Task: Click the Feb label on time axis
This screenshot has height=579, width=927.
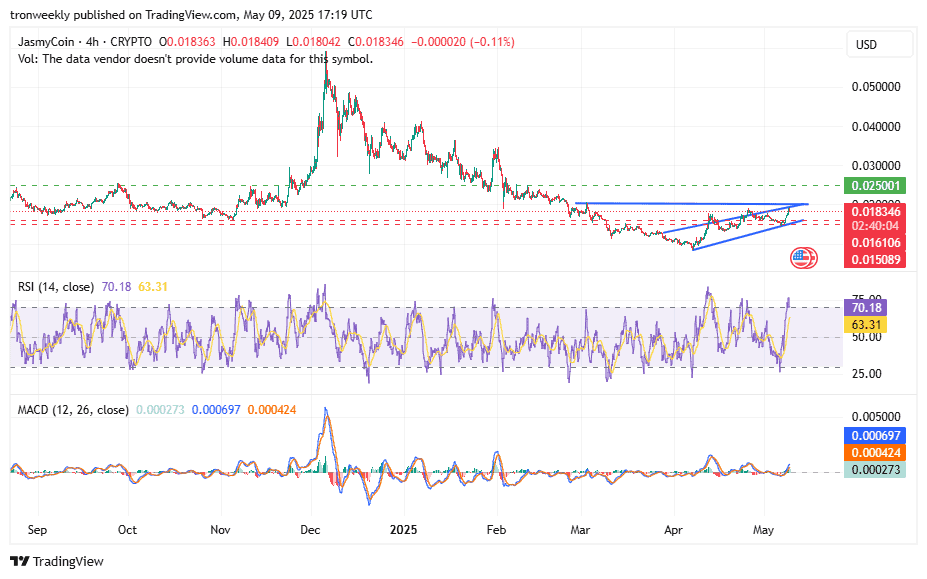Action: point(496,530)
